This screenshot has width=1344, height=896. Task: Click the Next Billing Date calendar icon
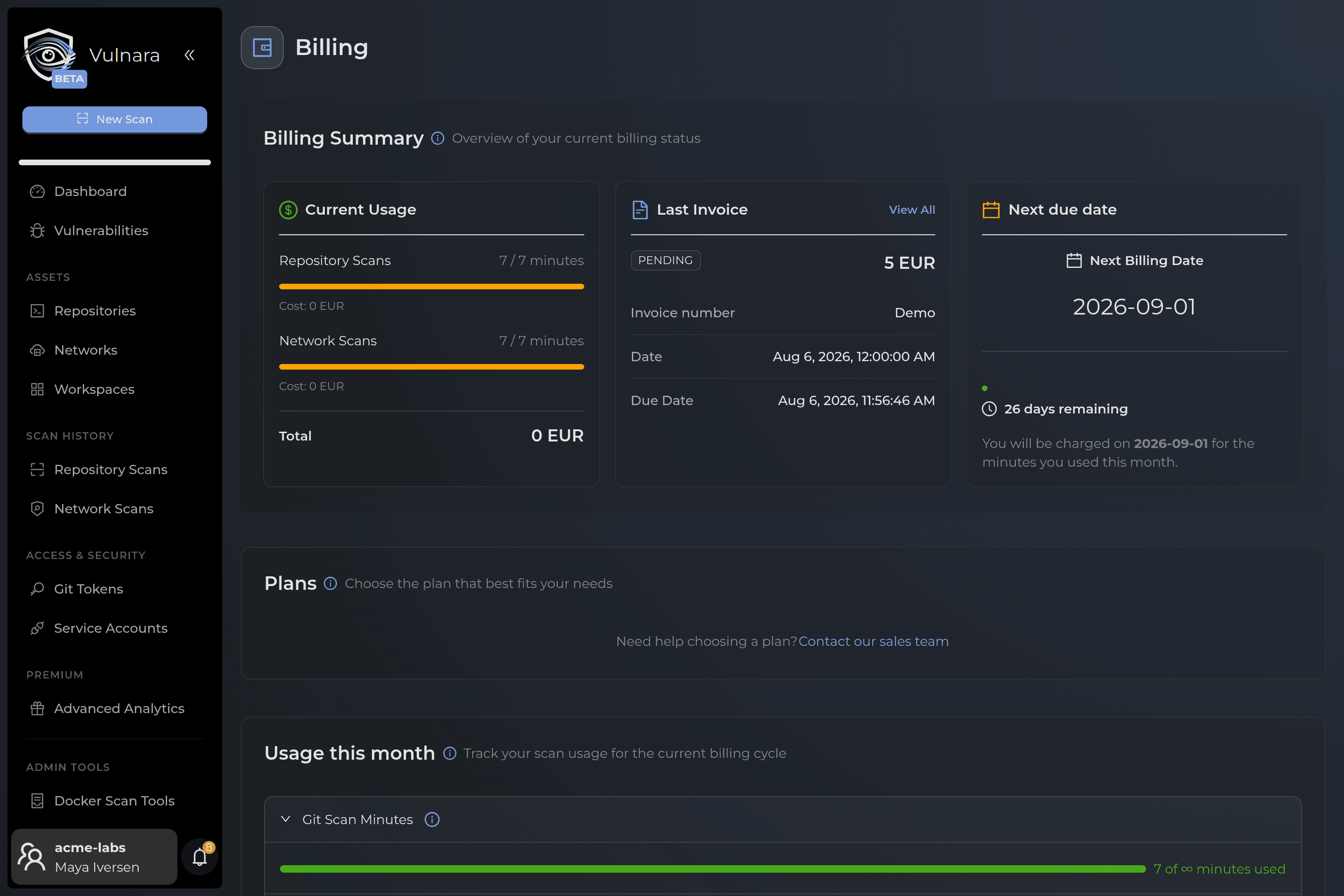click(1074, 260)
